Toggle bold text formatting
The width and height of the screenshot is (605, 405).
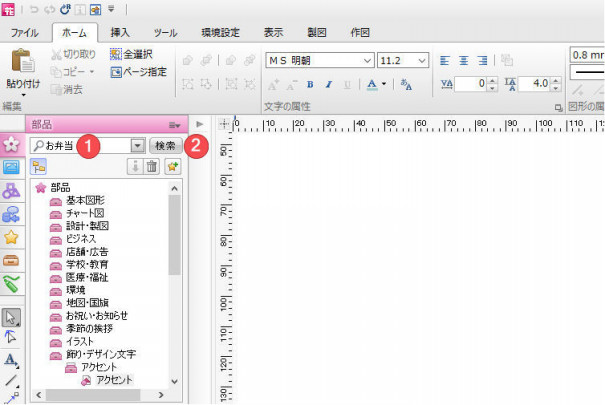pos(311,84)
